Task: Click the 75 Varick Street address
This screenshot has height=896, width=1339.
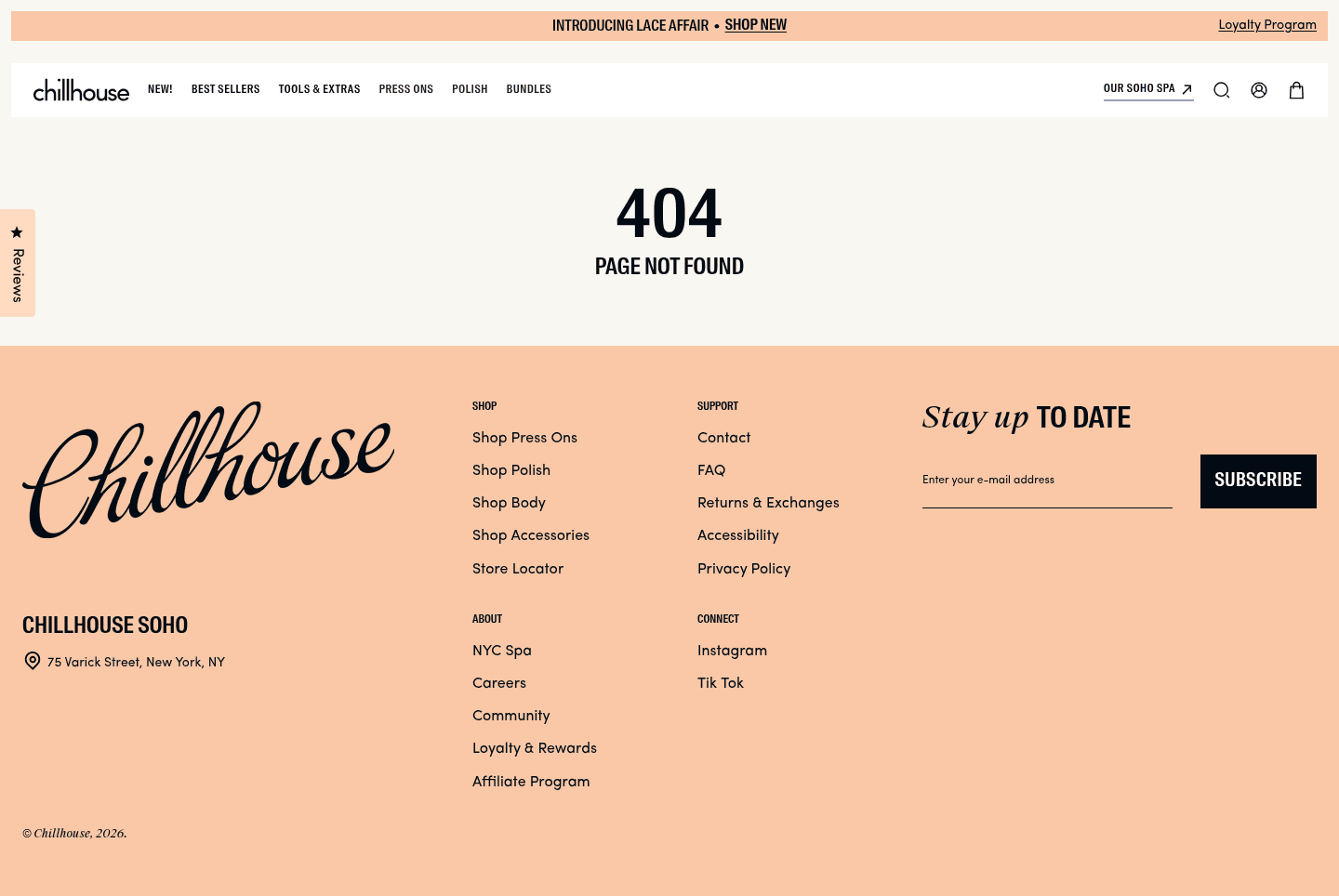Action: tap(136, 662)
